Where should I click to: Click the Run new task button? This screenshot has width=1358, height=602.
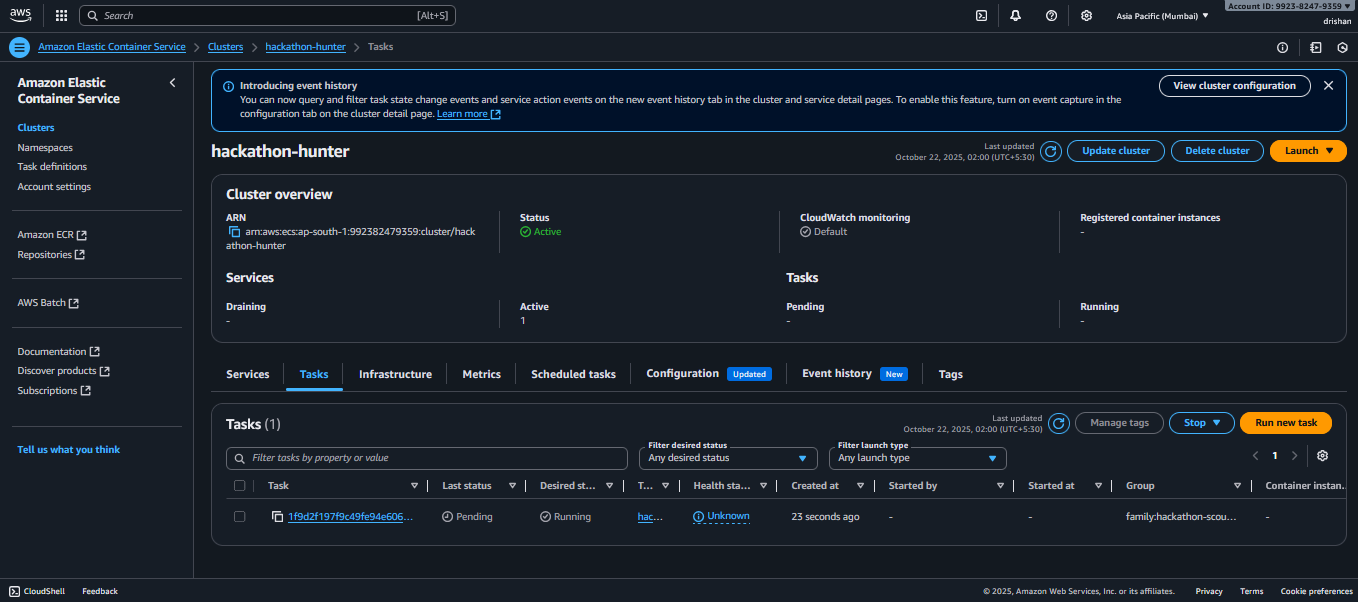coord(1285,422)
